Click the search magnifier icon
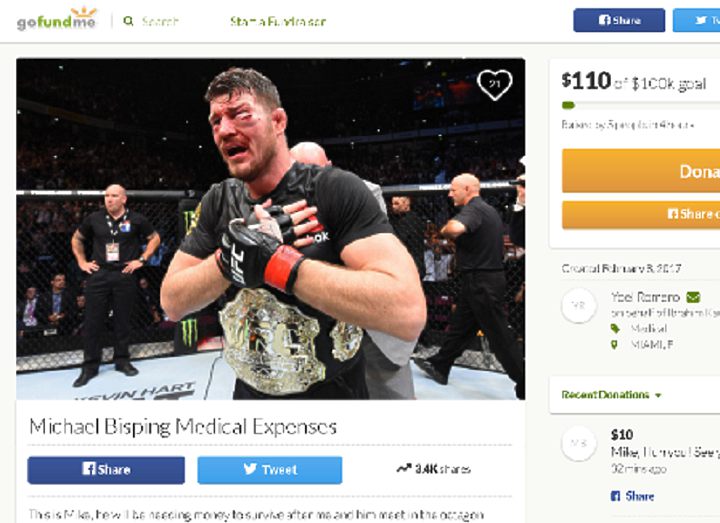The width and height of the screenshot is (720, 523). (128, 20)
